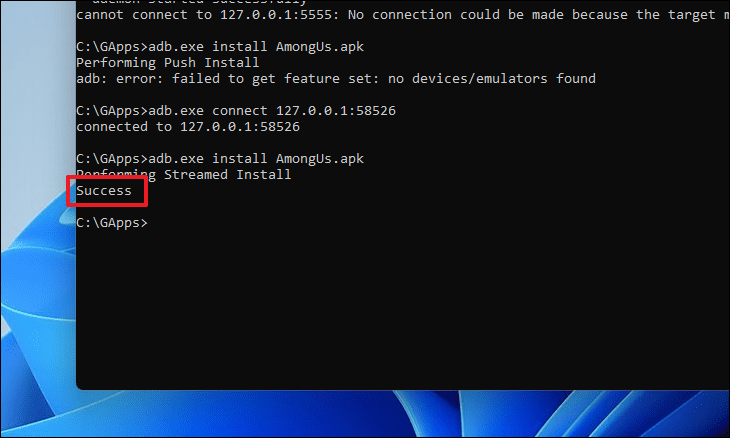Click the 'Performing Streamed Install' line
Screen dimensions: 730x438
pyautogui.click(x=183, y=175)
